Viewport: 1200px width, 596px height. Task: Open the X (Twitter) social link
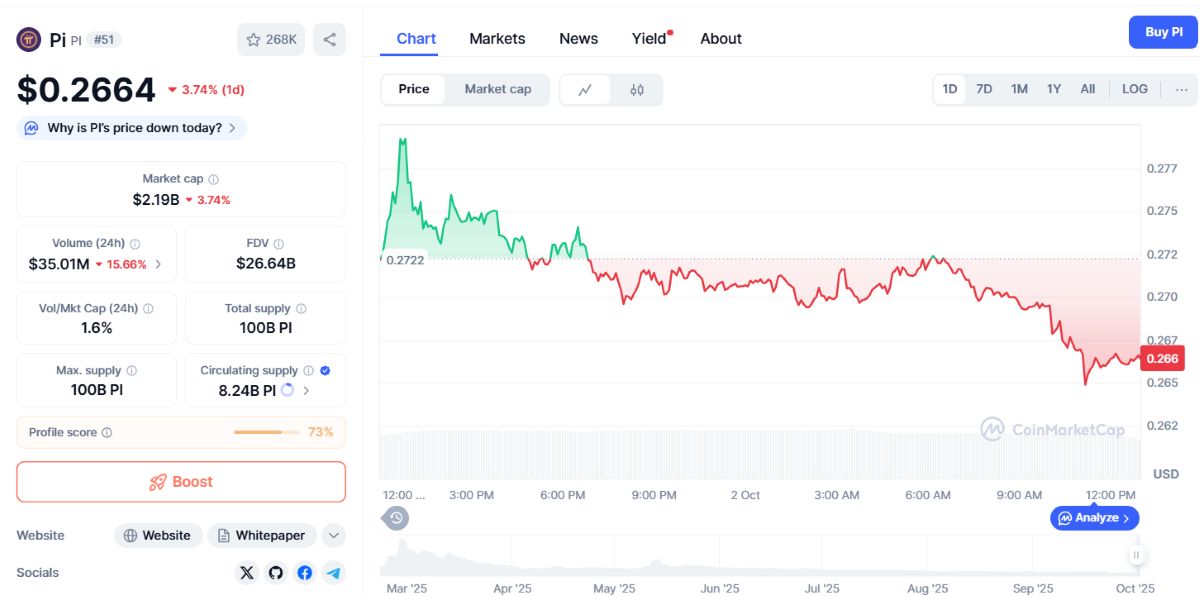[x=247, y=573]
